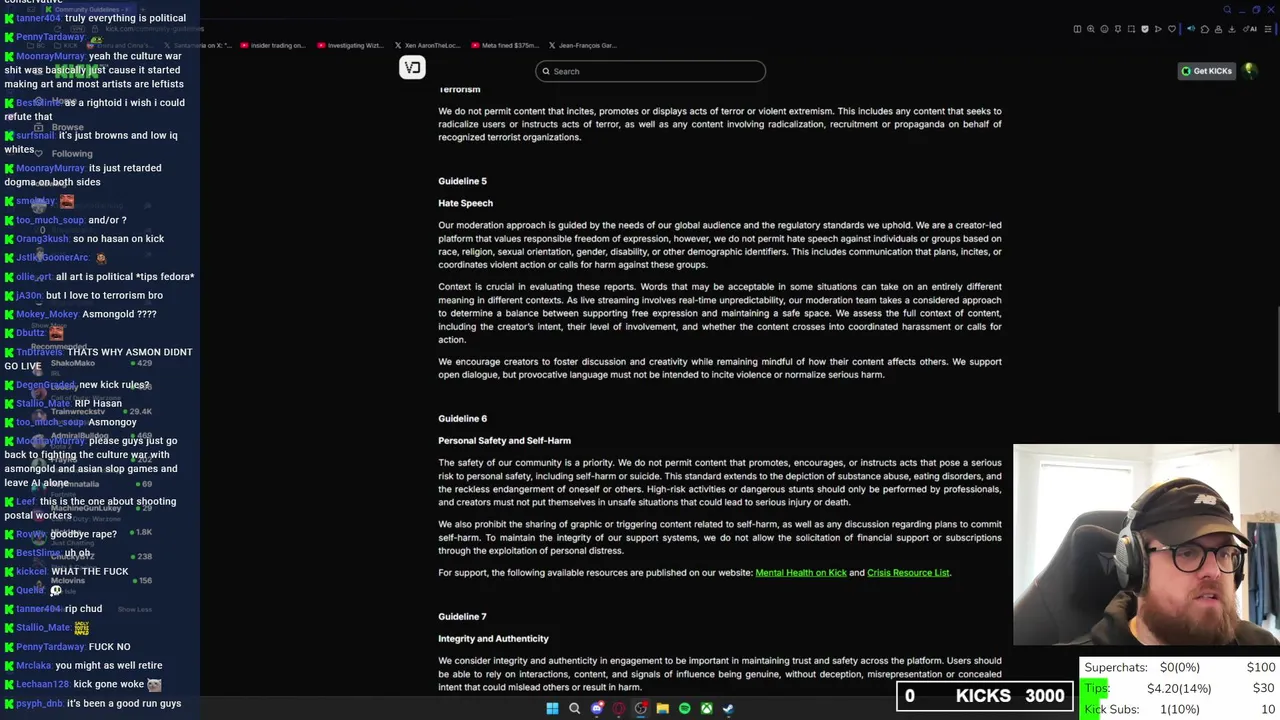Focus the Kick Search input field
Viewport: 1280px width, 720px height.
[650, 71]
